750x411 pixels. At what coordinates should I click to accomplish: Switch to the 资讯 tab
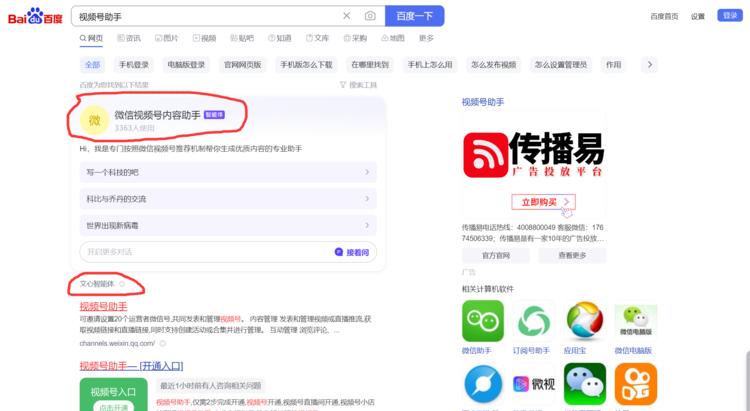tap(129, 38)
